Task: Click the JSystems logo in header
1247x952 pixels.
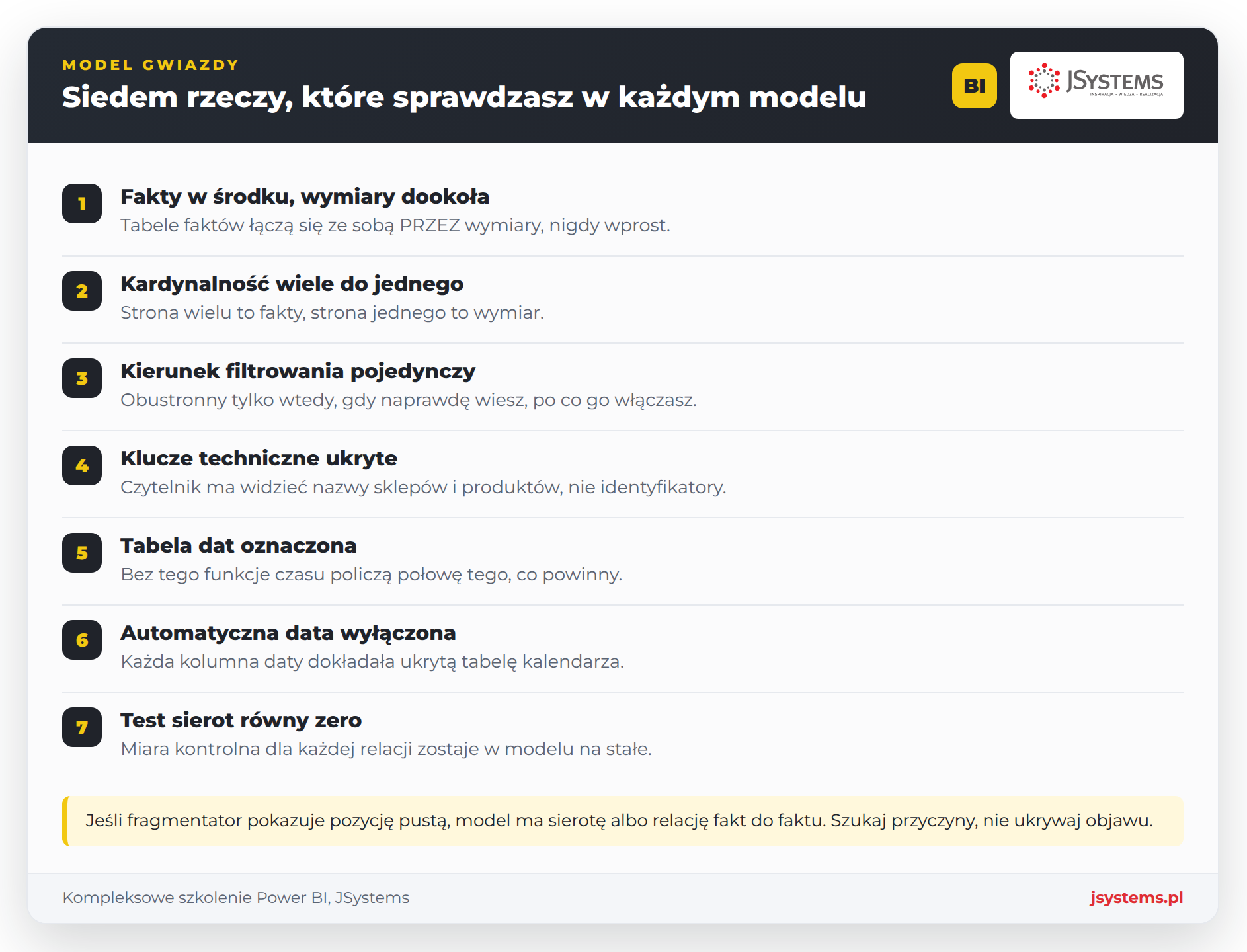Action: pyautogui.click(x=1096, y=85)
